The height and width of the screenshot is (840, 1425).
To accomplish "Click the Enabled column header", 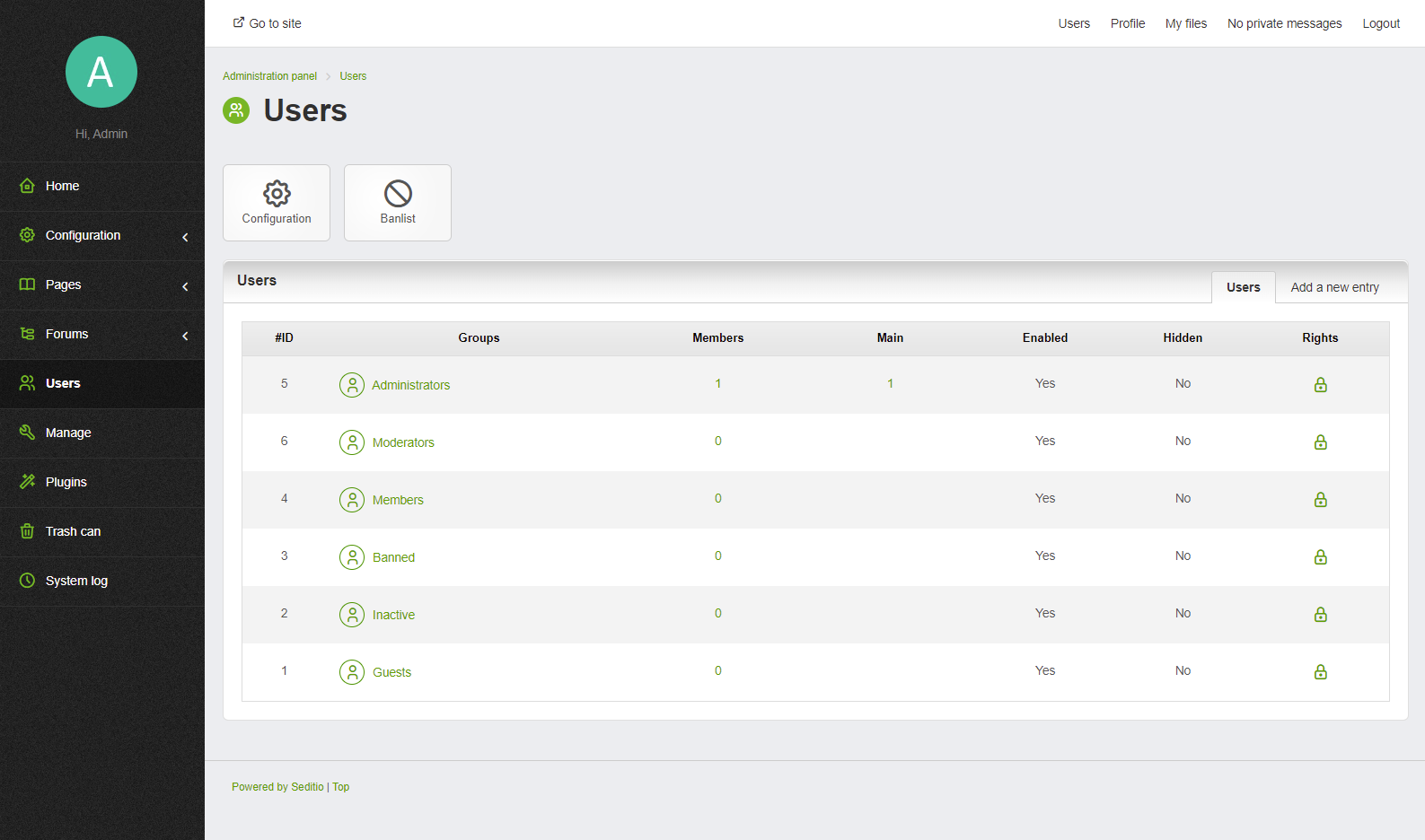I will (1045, 338).
